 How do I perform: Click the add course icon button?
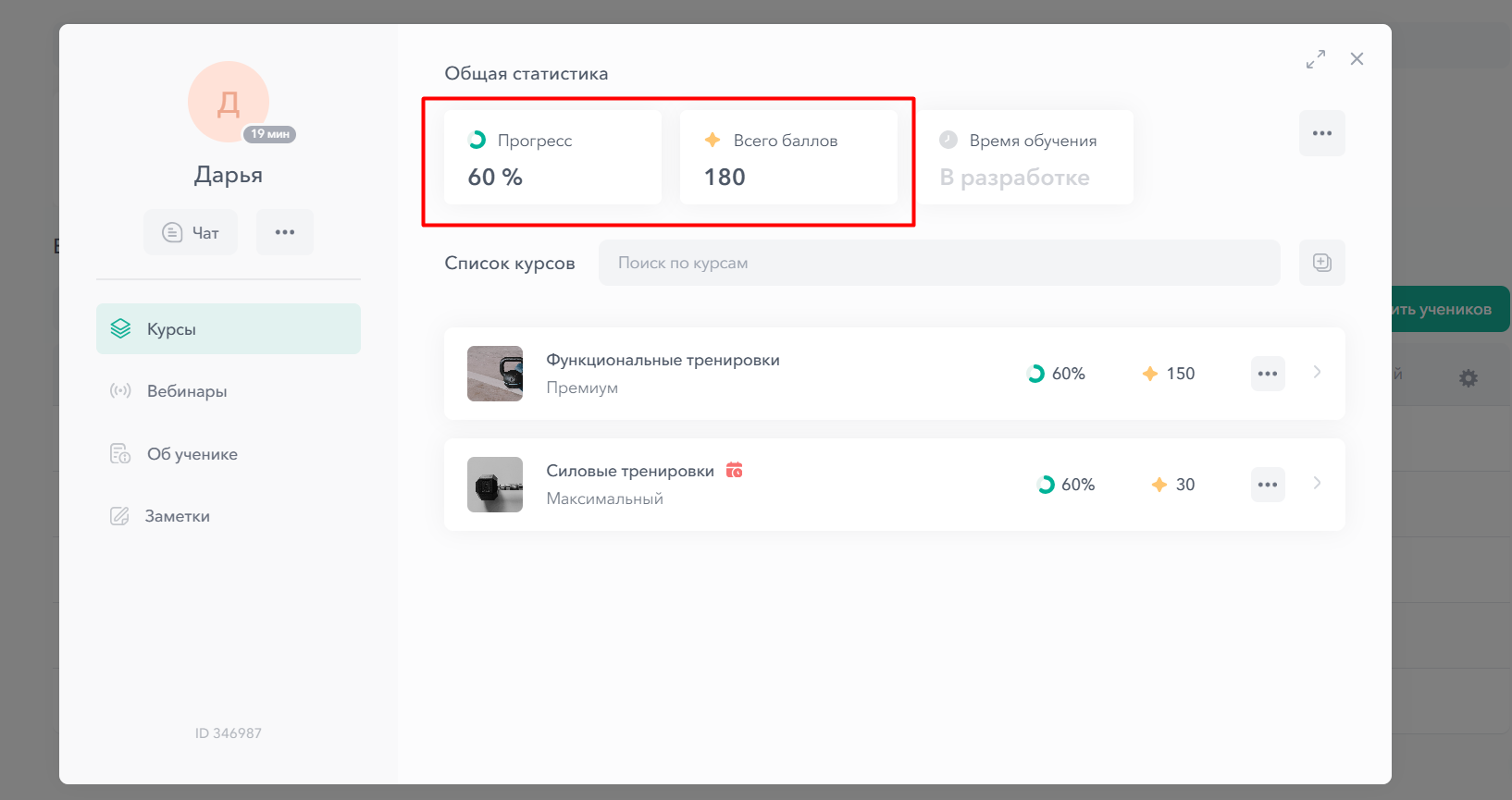point(1322,263)
